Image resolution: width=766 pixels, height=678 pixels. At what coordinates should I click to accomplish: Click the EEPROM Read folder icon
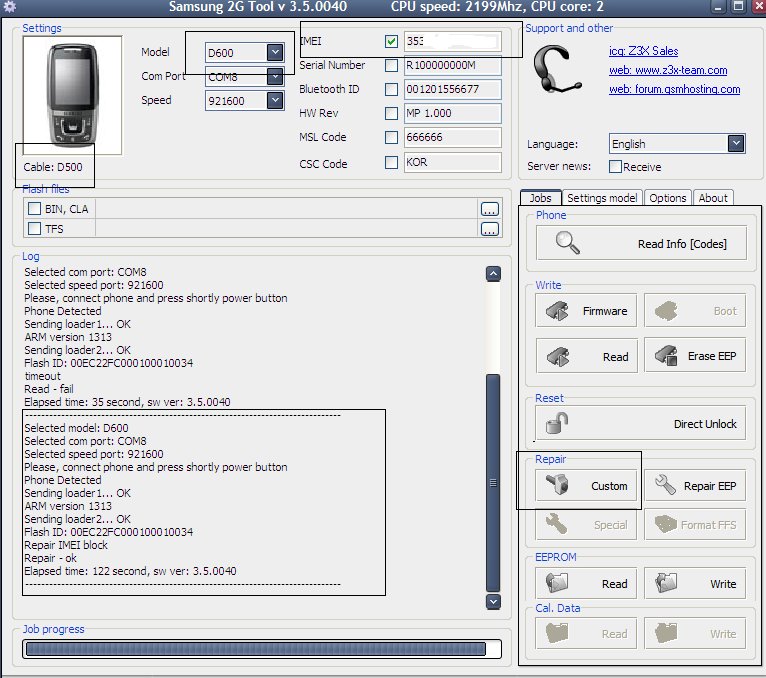(x=557, y=583)
